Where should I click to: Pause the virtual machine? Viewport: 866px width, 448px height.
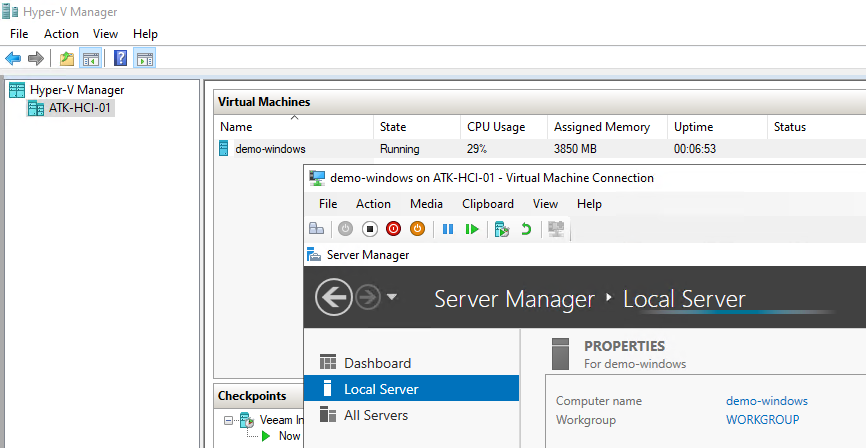pyautogui.click(x=448, y=229)
